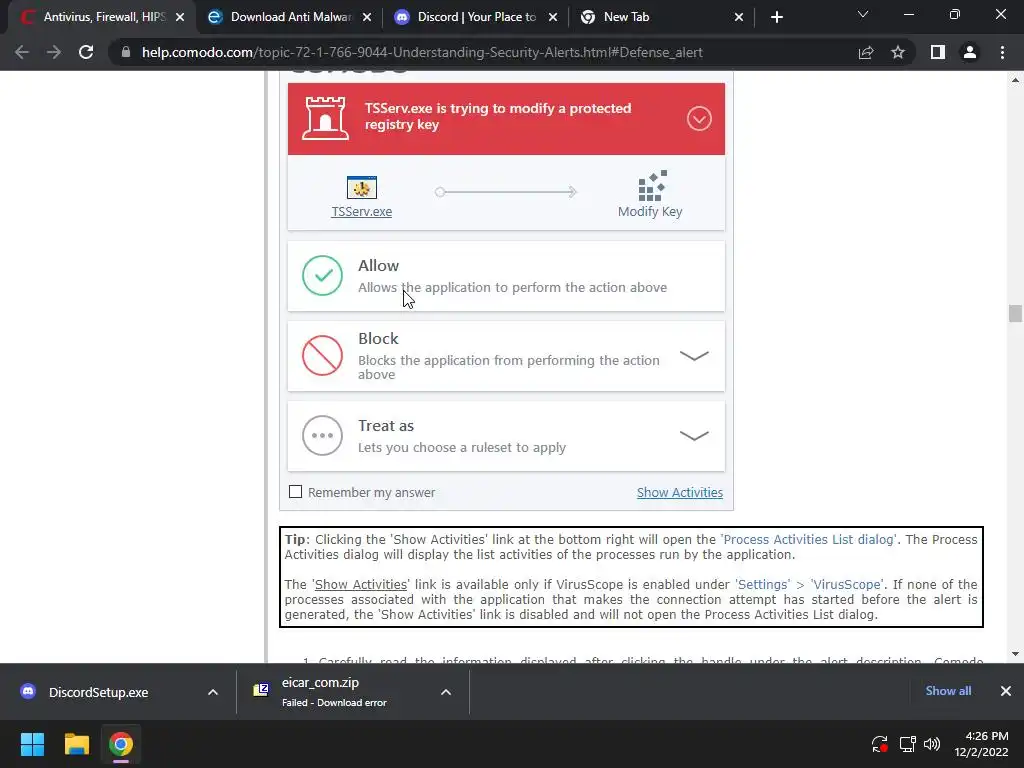Click the TSServ.exe application icon
1024x768 pixels.
tap(362, 187)
